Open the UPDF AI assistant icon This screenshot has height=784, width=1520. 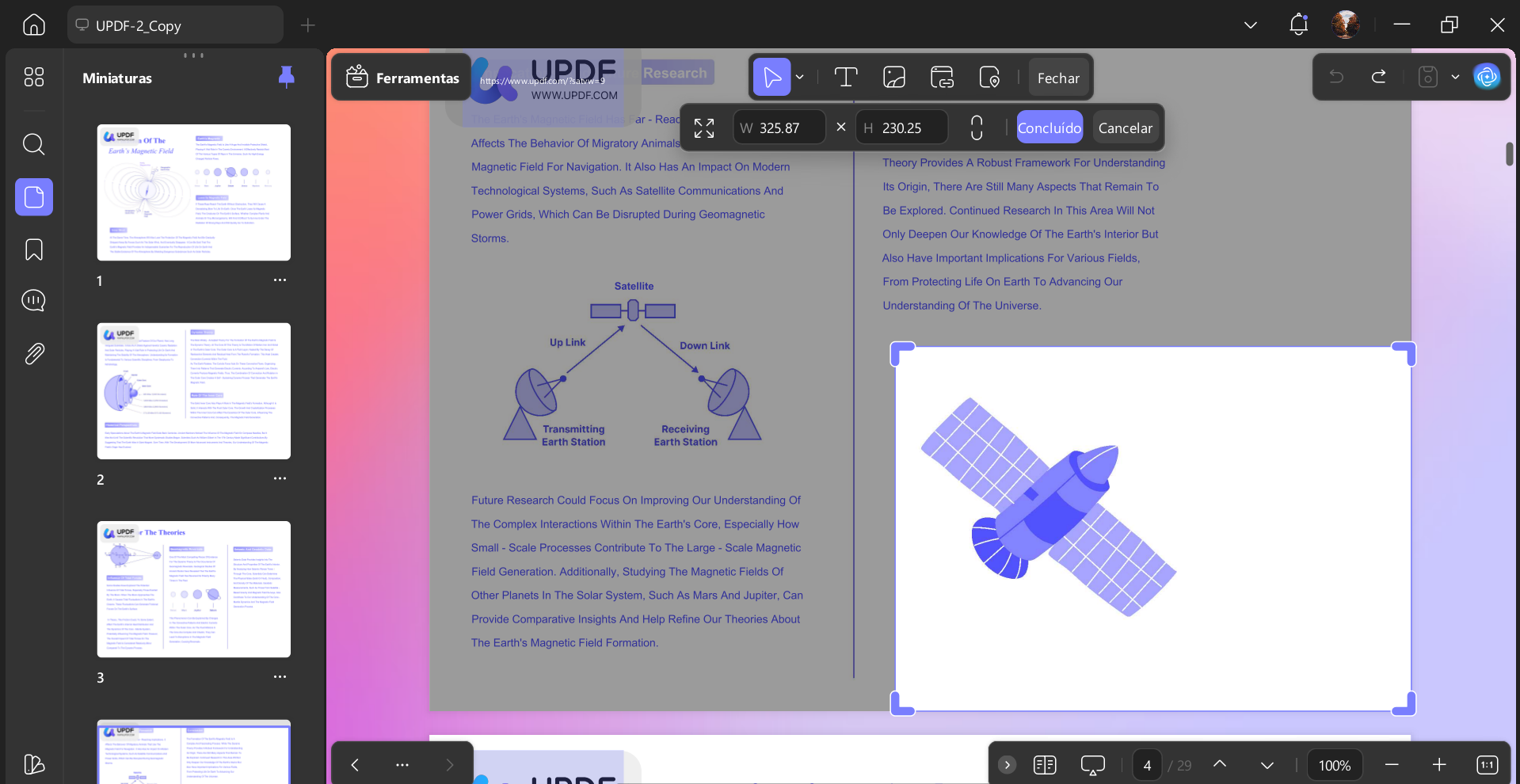[1487, 77]
